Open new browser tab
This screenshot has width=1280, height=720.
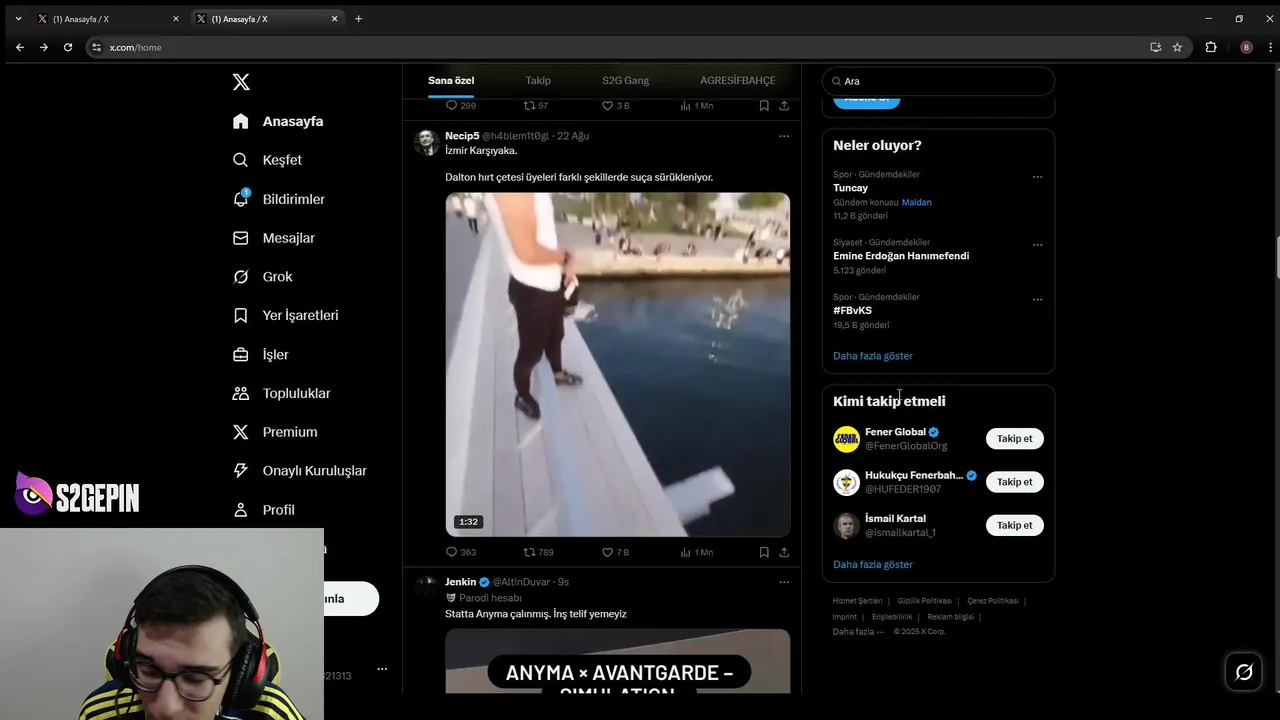(x=358, y=19)
